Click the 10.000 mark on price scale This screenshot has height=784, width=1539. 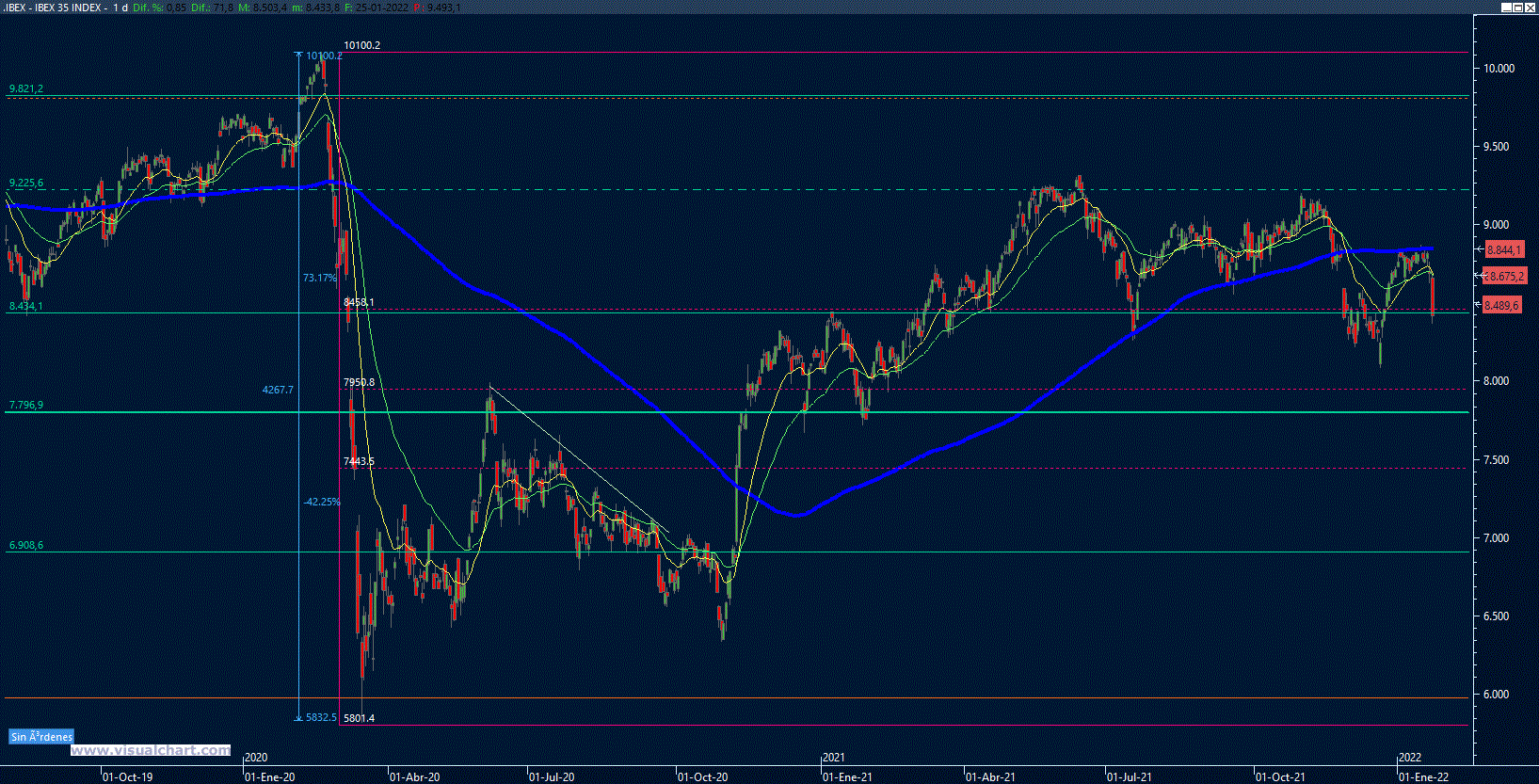pyautogui.click(x=1499, y=69)
